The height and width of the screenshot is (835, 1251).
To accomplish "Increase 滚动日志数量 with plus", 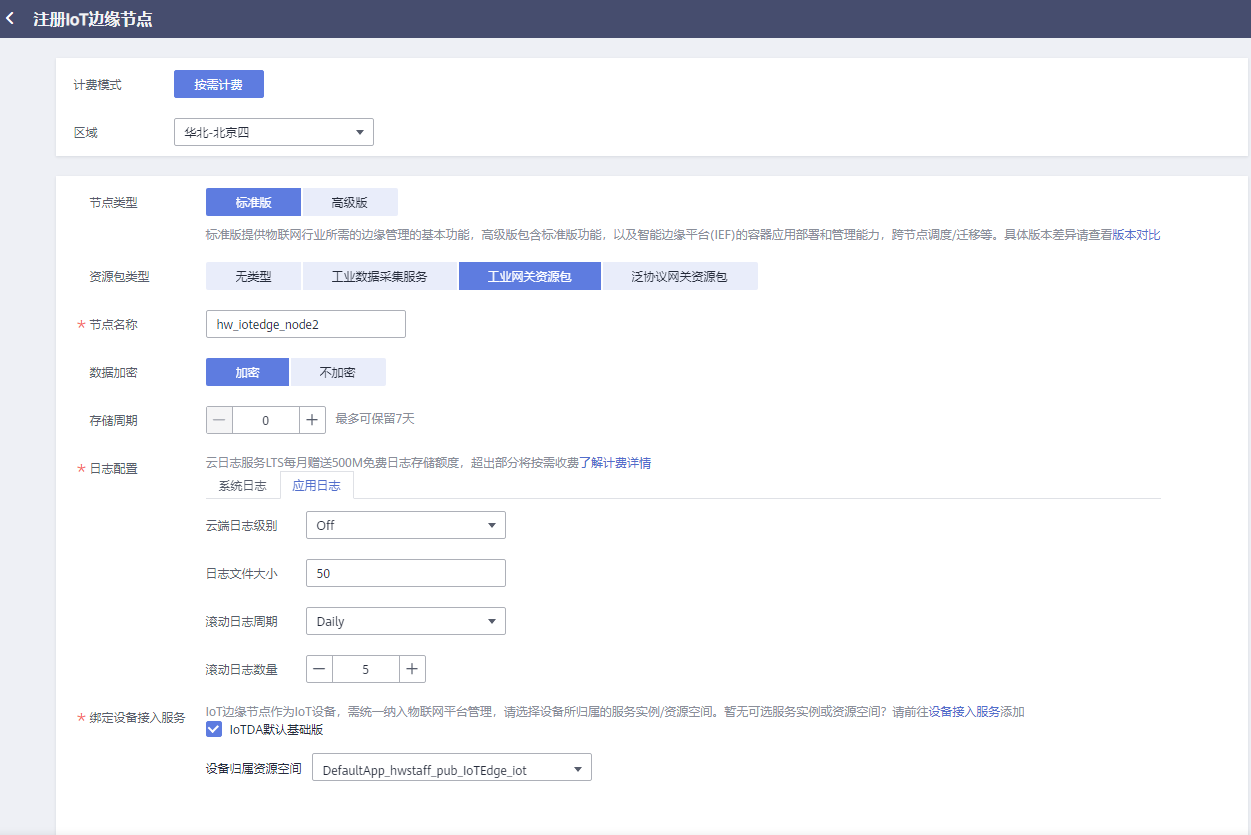I will pyautogui.click(x=413, y=669).
